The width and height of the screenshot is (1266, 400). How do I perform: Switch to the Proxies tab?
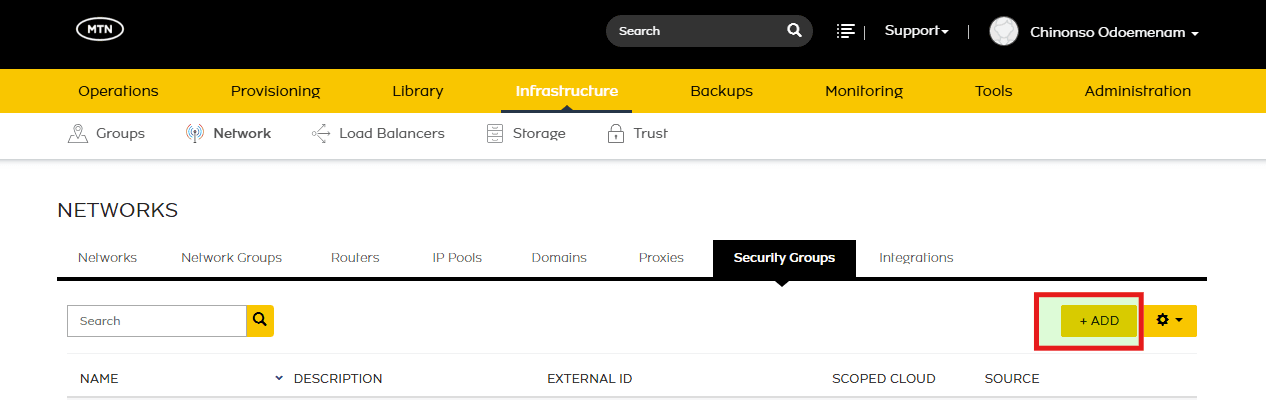click(661, 257)
